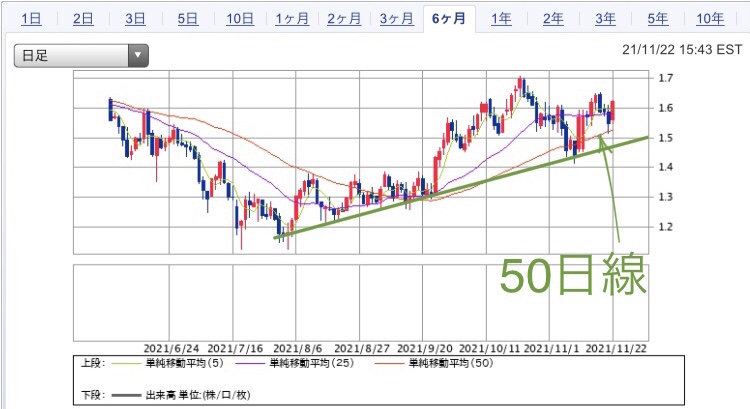Click the active 6ヶ月 tab

point(449,19)
